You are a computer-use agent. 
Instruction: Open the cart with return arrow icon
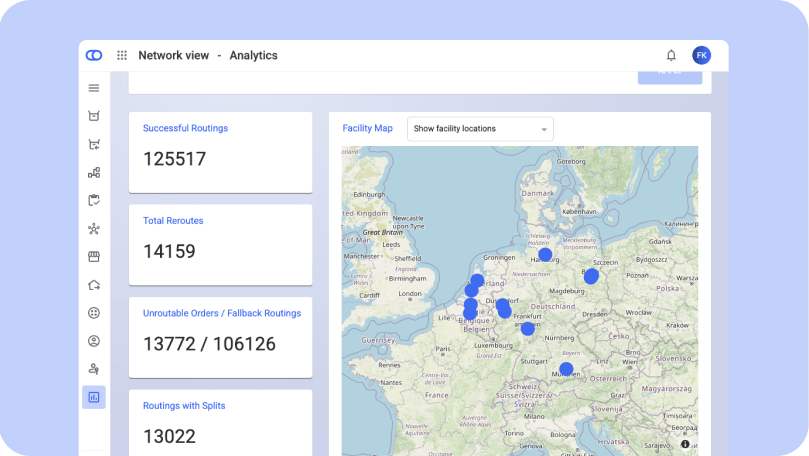pos(94,144)
